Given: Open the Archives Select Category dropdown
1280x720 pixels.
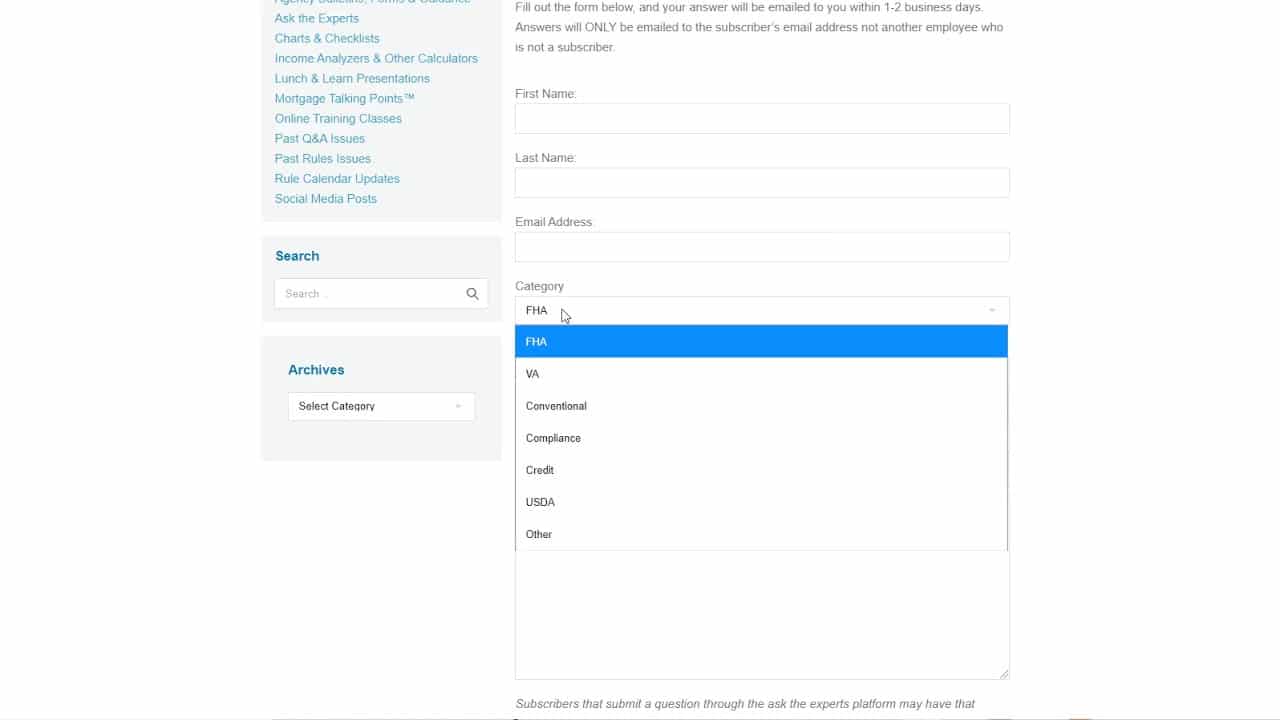Looking at the screenshot, I should click(x=380, y=406).
